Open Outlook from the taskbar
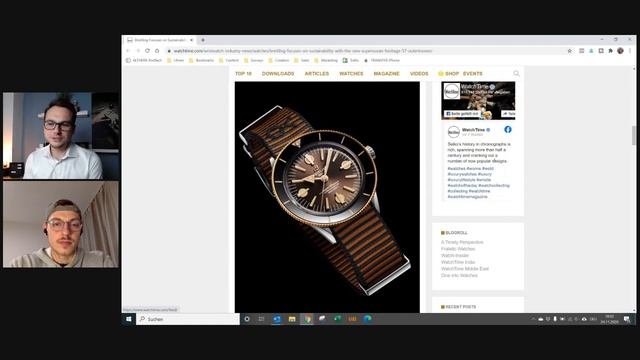Image resolution: width=640 pixels, height=360 pixels. pyautogui.click(x=277, y=319)
